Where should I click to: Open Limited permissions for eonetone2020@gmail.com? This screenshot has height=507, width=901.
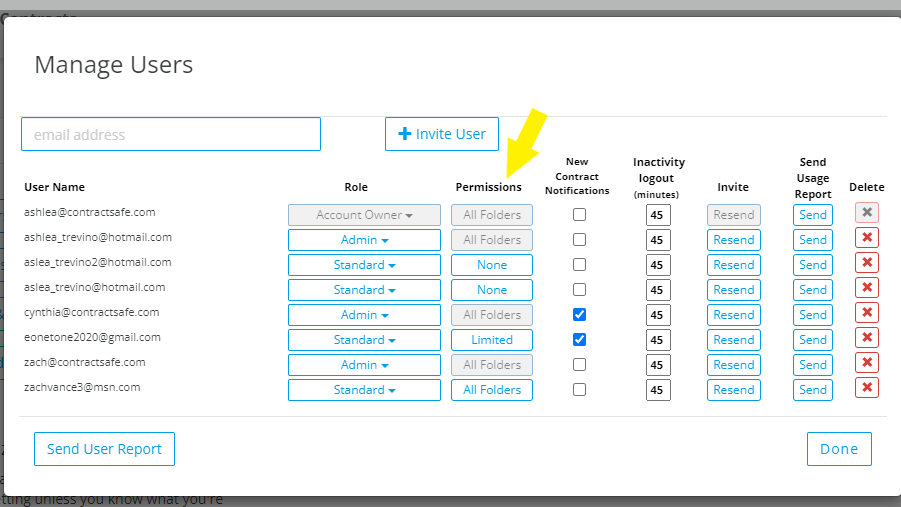coord(491,340)
